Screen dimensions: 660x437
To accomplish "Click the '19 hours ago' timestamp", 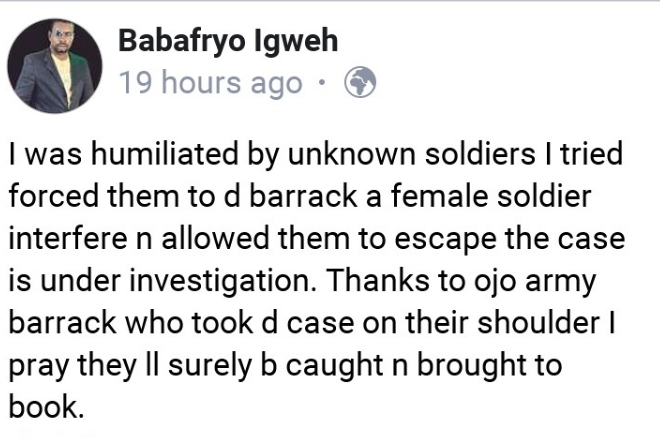I will (211, 83).
